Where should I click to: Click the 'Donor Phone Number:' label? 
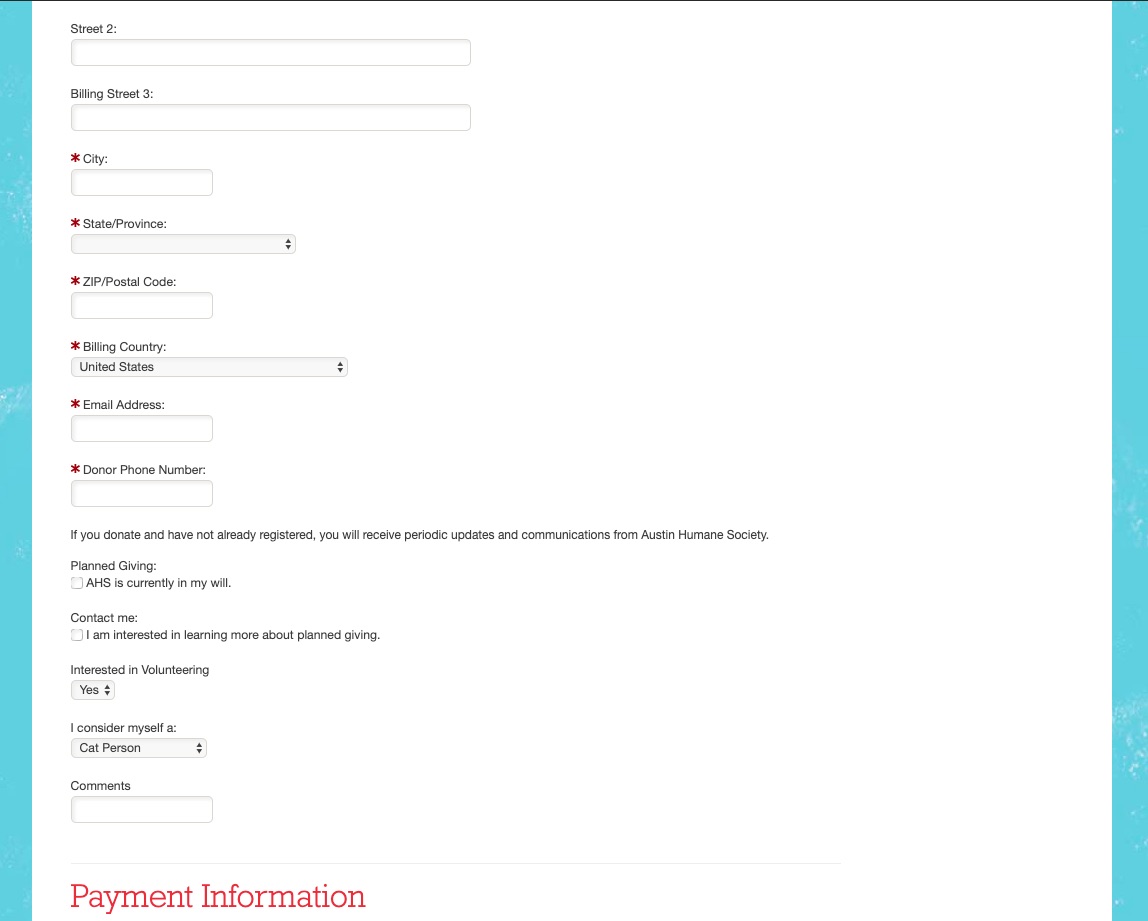(x=144, y=470)
